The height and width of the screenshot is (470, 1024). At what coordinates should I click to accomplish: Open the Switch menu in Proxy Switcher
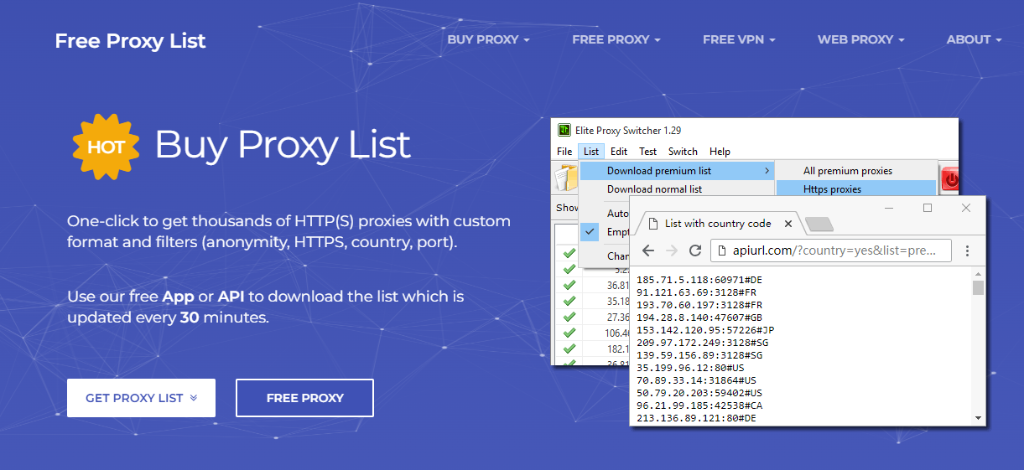tap(682, 151)
